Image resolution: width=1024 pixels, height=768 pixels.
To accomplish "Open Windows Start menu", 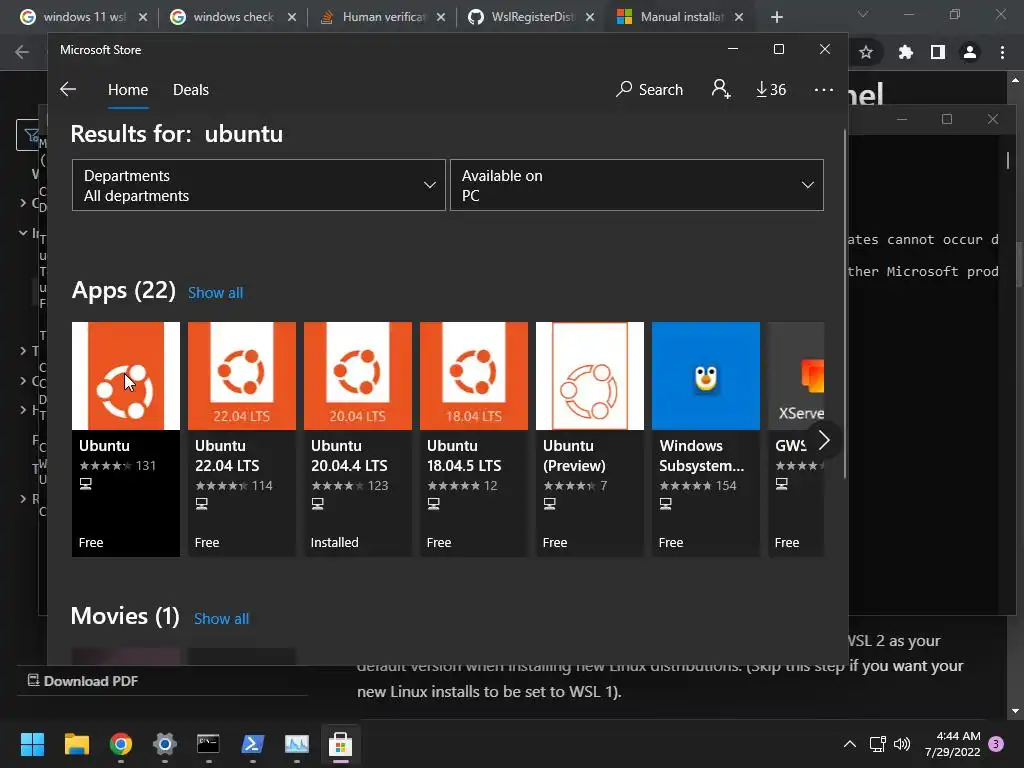I will point(32,744).
